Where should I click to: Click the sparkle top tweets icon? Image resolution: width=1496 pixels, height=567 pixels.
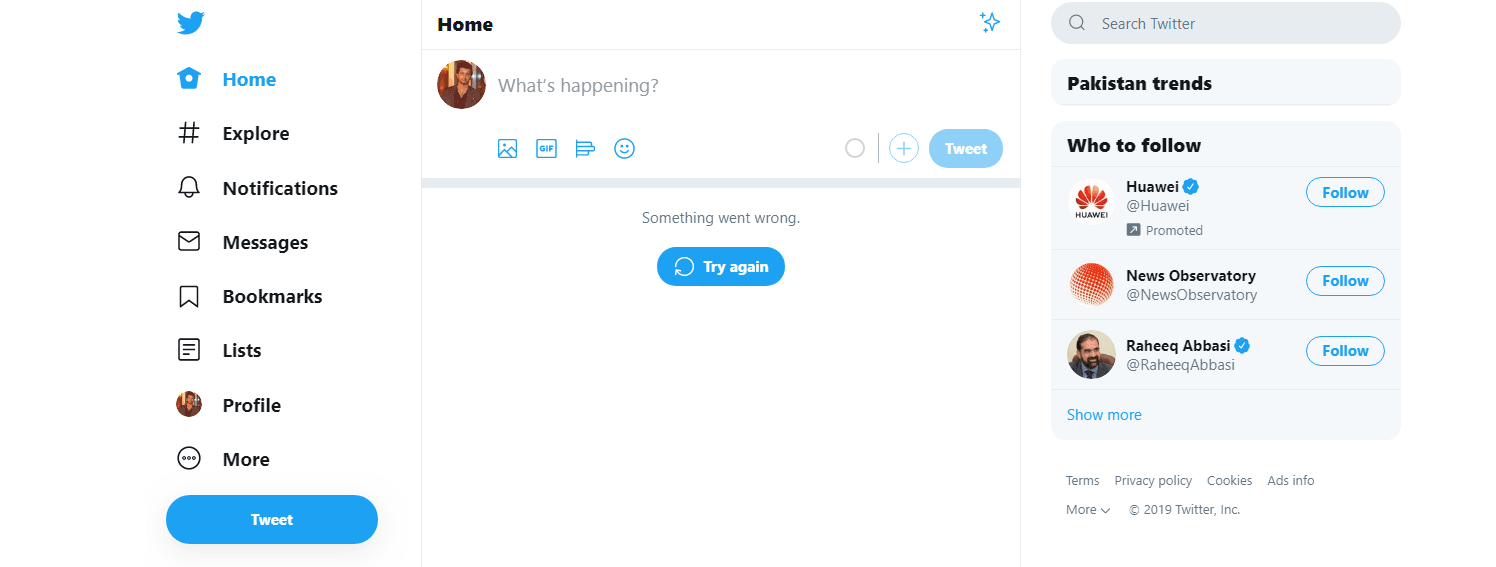(x=989, y=23)
